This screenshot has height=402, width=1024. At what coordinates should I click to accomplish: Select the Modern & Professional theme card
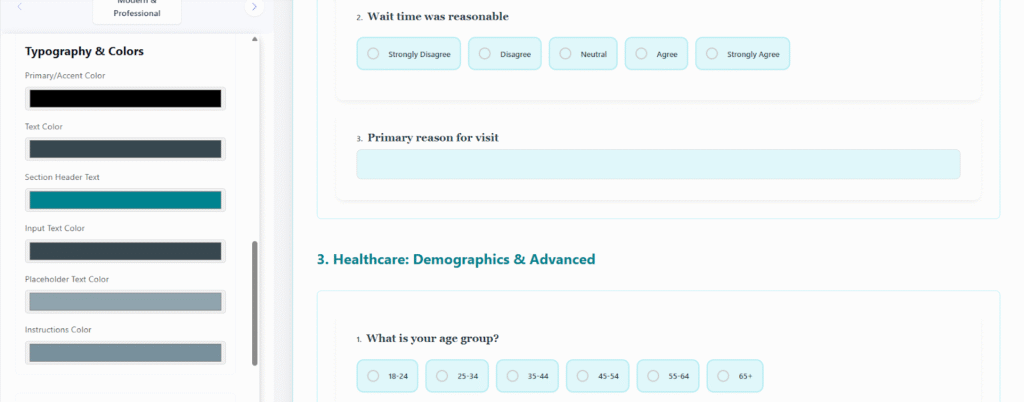[x=137, y=9]
